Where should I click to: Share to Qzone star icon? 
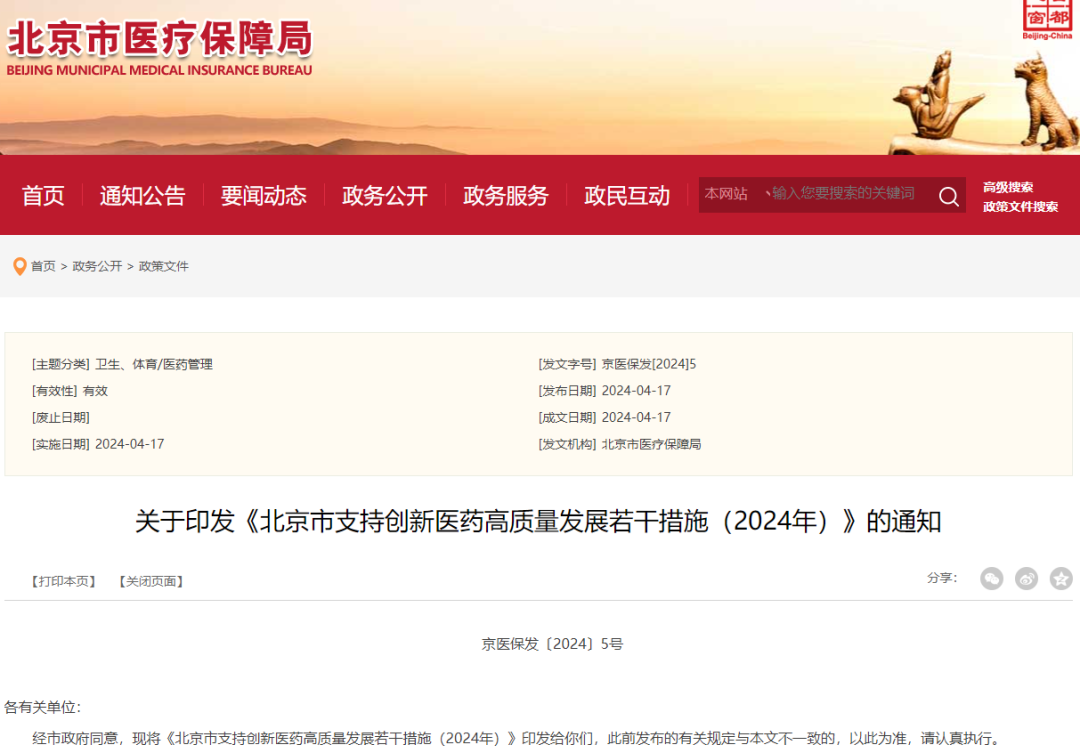[x=1061, y=579]
